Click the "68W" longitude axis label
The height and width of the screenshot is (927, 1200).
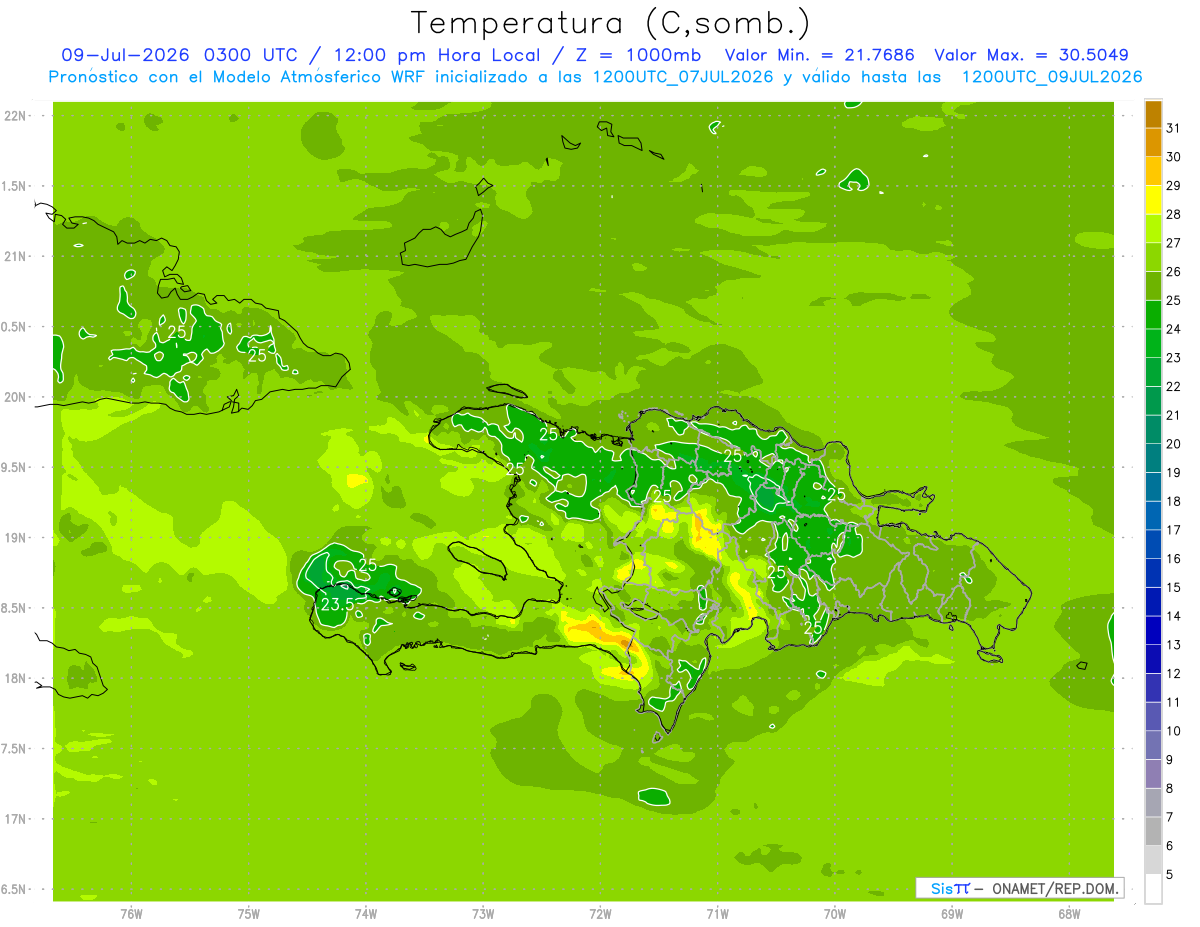pyautogui.click(x=1069, y=914)
